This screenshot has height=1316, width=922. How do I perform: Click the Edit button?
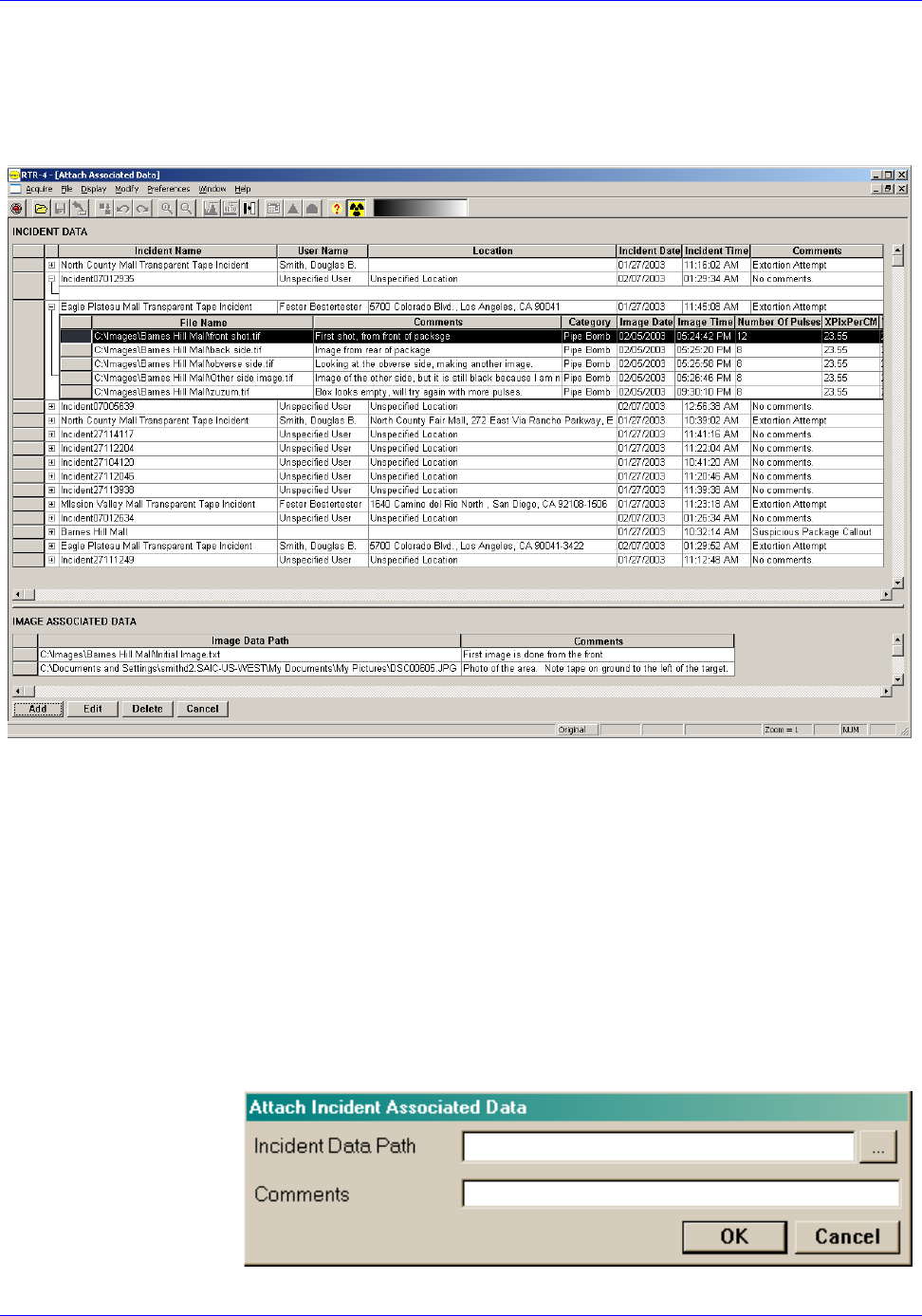[93, 709]
